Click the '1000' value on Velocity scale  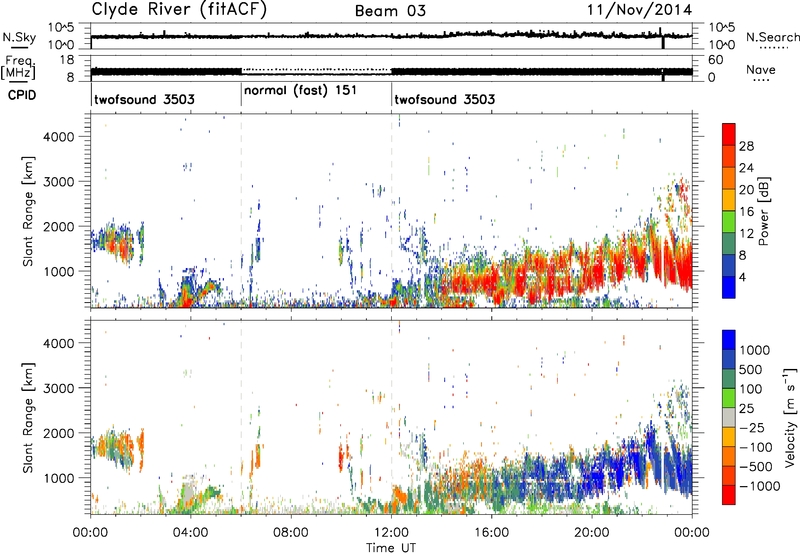[x=755, y=350]
